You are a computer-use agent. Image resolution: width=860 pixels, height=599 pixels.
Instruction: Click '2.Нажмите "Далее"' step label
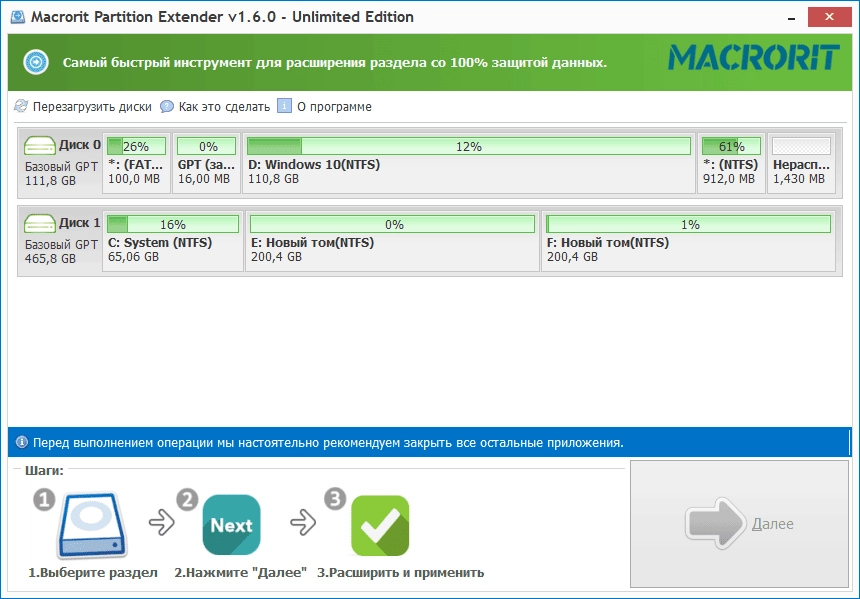240,573
